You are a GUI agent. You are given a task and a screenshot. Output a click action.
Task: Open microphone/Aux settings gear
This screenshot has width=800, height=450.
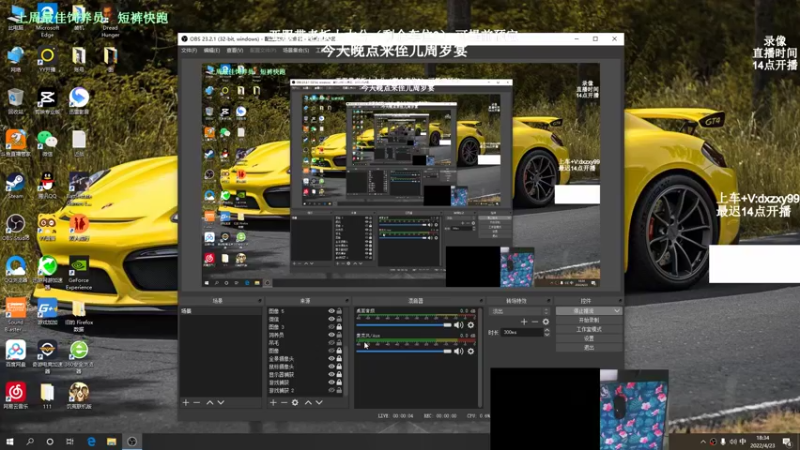click(x=471, y=351)
